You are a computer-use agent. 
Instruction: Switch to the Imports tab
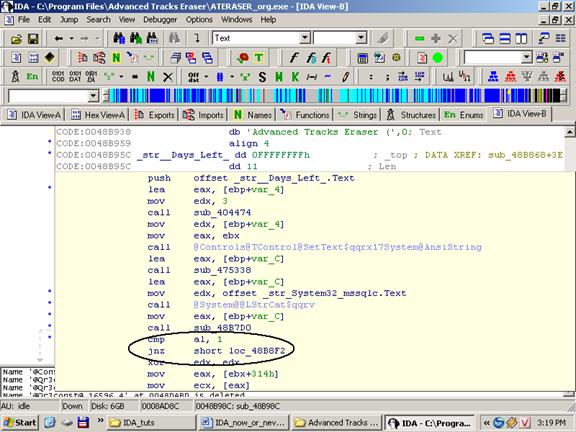click(x=204, y=115)
